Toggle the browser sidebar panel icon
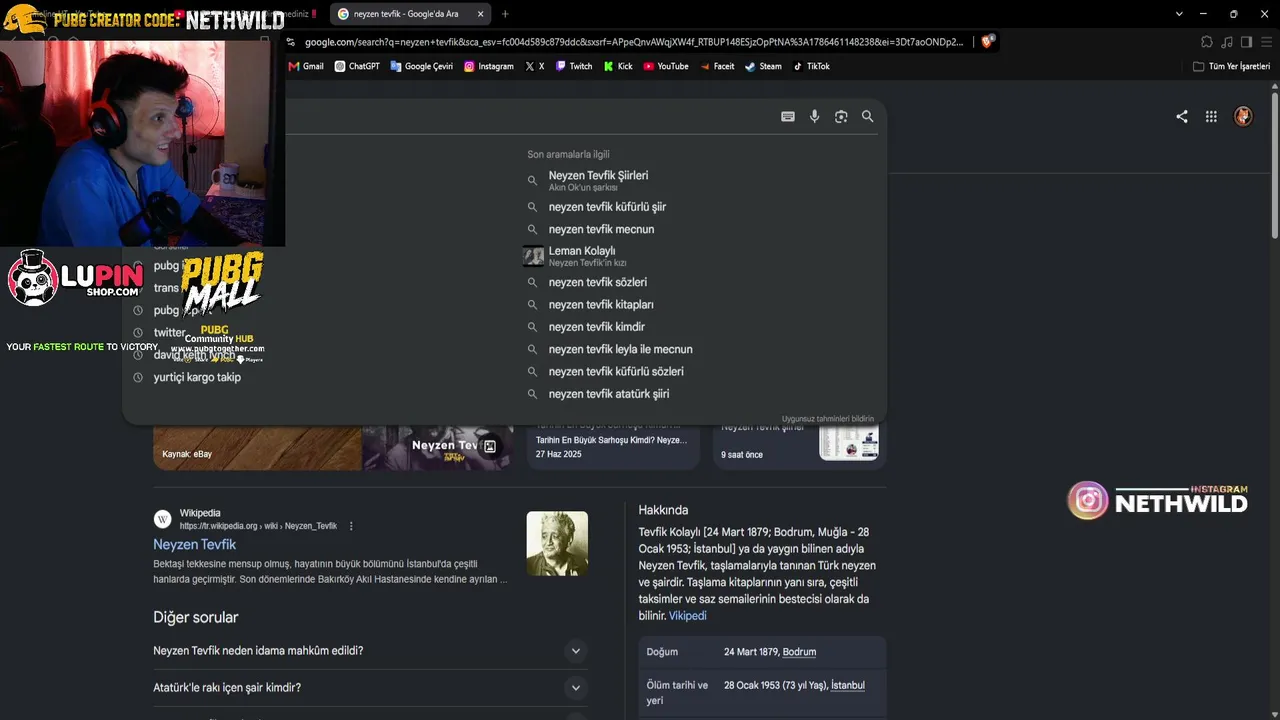The image size is (1280, 720). click(1246, 42)
